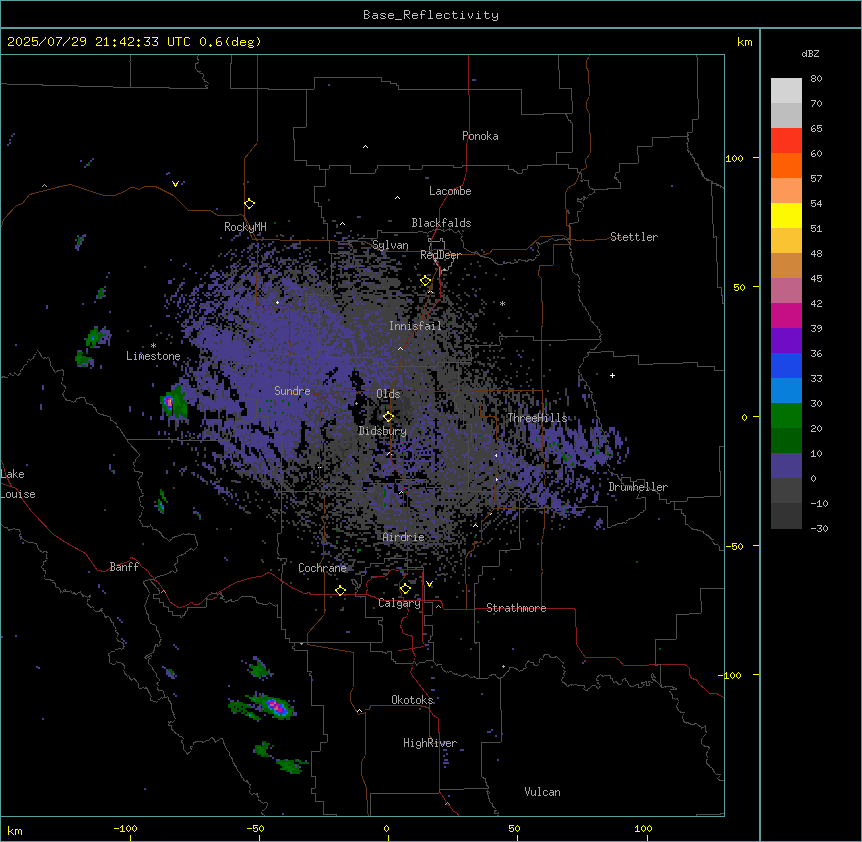This screenshot has height=842, width=862.
Task: Click the RockyMH label
Action: [245, 227]
